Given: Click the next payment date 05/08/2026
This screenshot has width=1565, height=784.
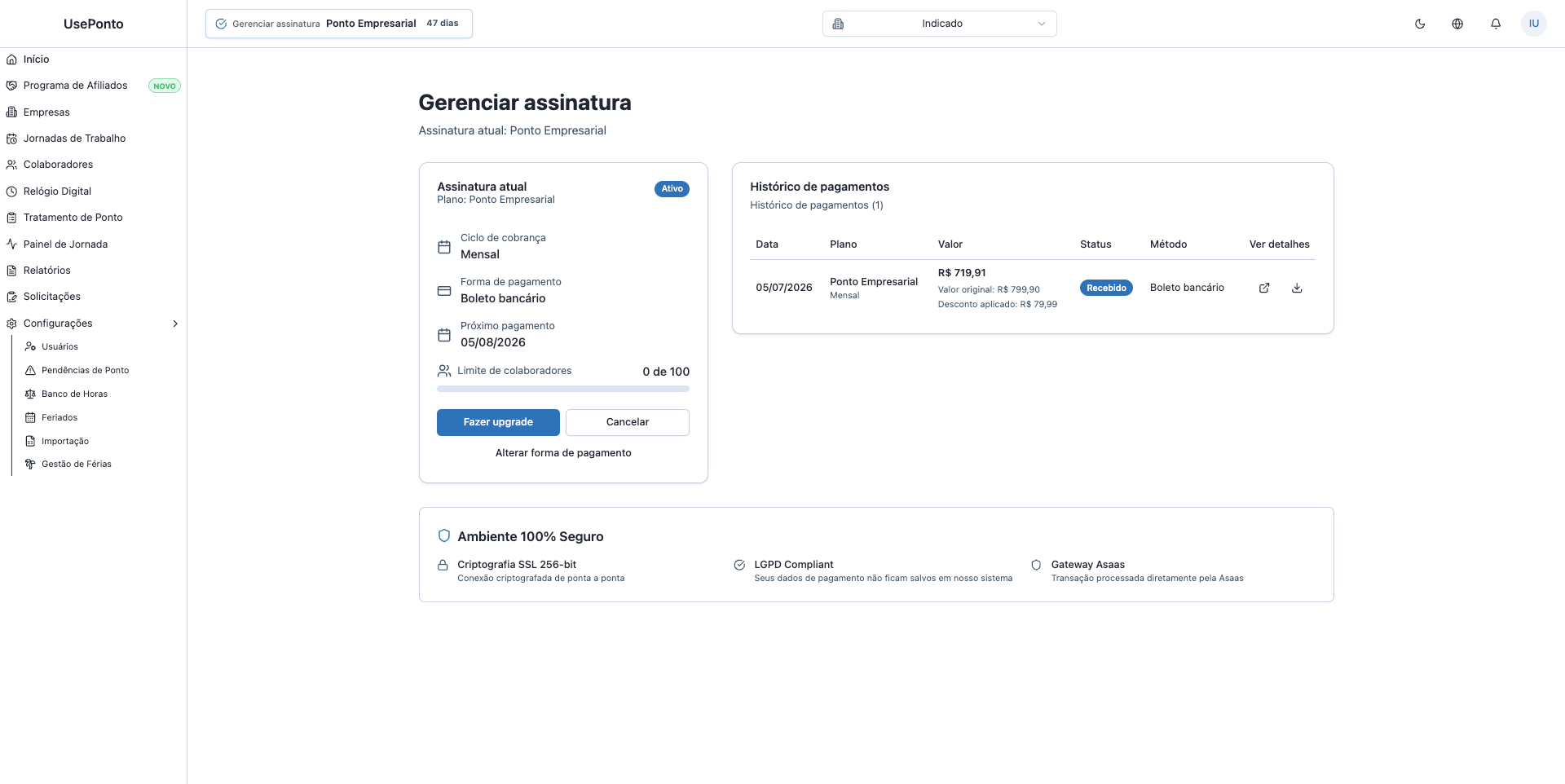Looking at the screenshot, I should pyautogui.click(x=493, y=342).
